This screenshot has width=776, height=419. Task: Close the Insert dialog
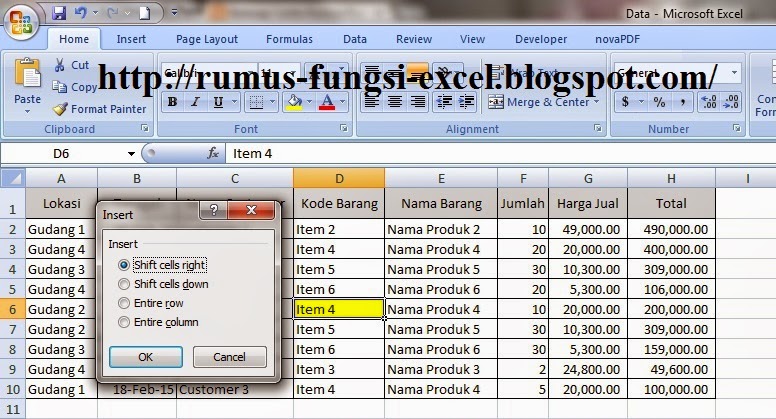click(x=251, y=210)
